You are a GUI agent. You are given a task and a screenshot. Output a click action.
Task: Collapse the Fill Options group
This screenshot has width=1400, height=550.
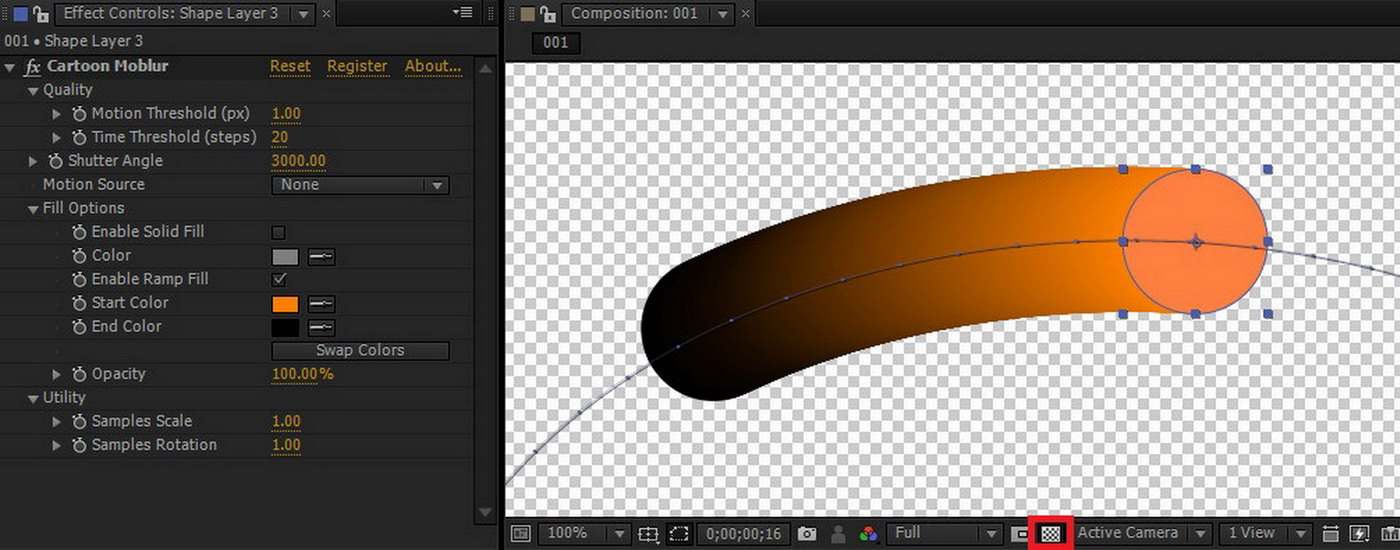33,209
